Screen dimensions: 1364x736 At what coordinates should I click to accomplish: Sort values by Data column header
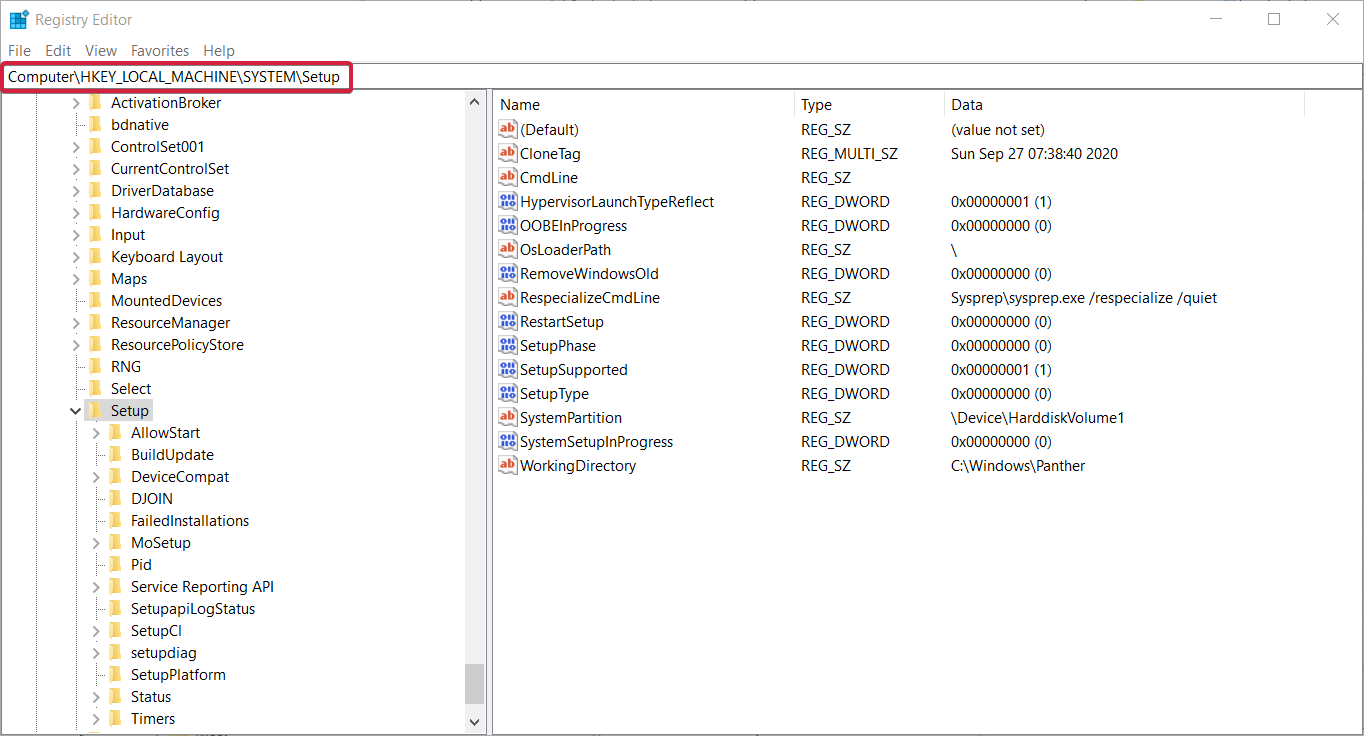pos(1124,105)
